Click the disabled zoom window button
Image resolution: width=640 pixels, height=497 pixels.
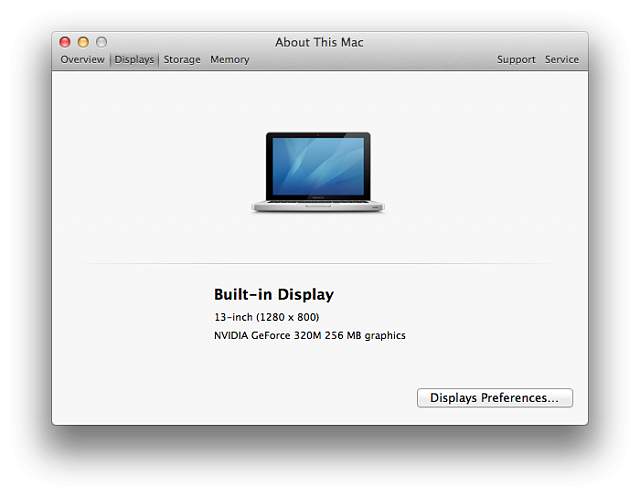click(102, 42)
